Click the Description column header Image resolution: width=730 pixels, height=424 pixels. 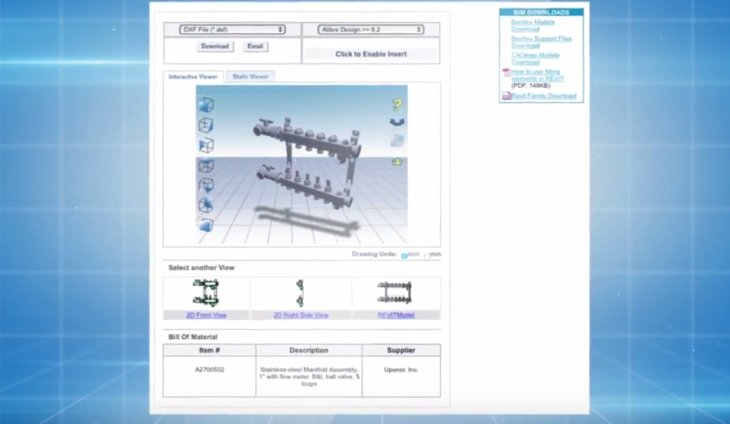(309, 350)
